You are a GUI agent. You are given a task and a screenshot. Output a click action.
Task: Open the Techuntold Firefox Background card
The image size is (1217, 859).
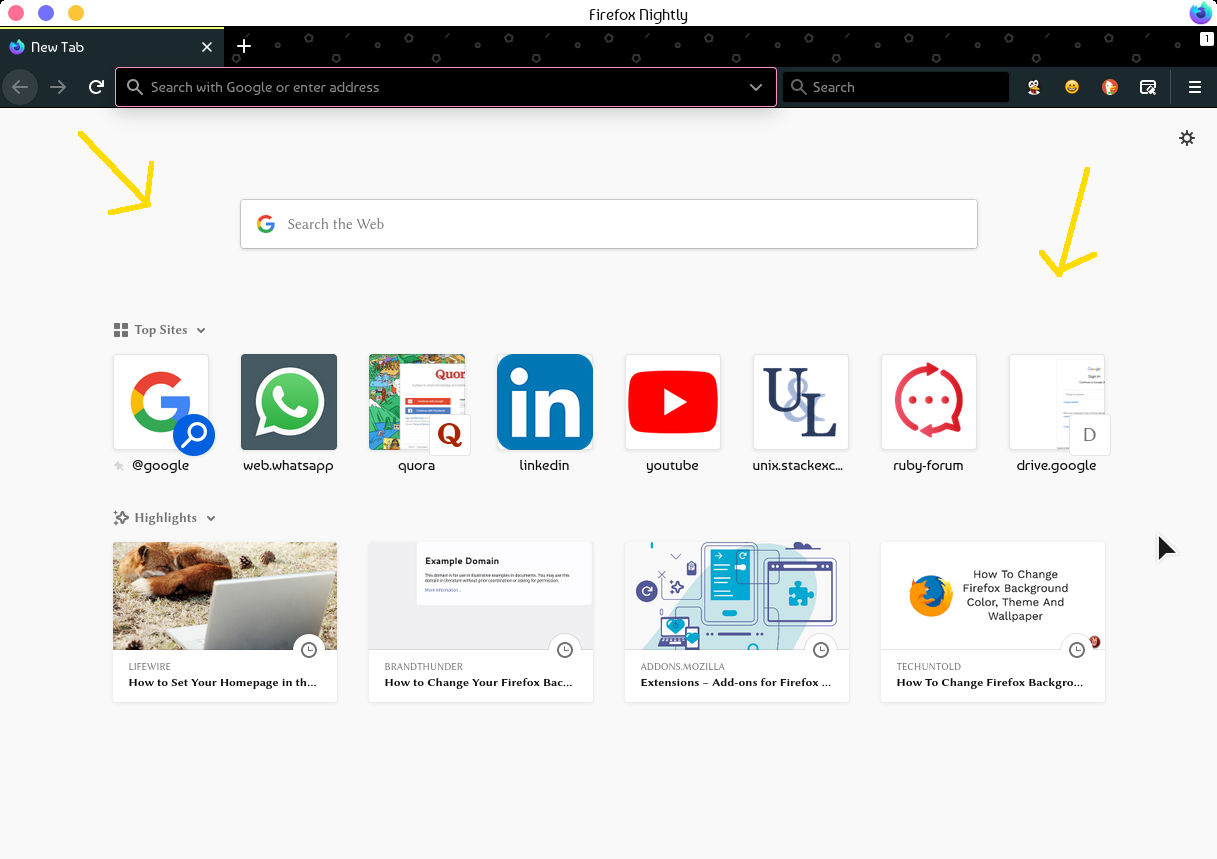tap(993, 622)
